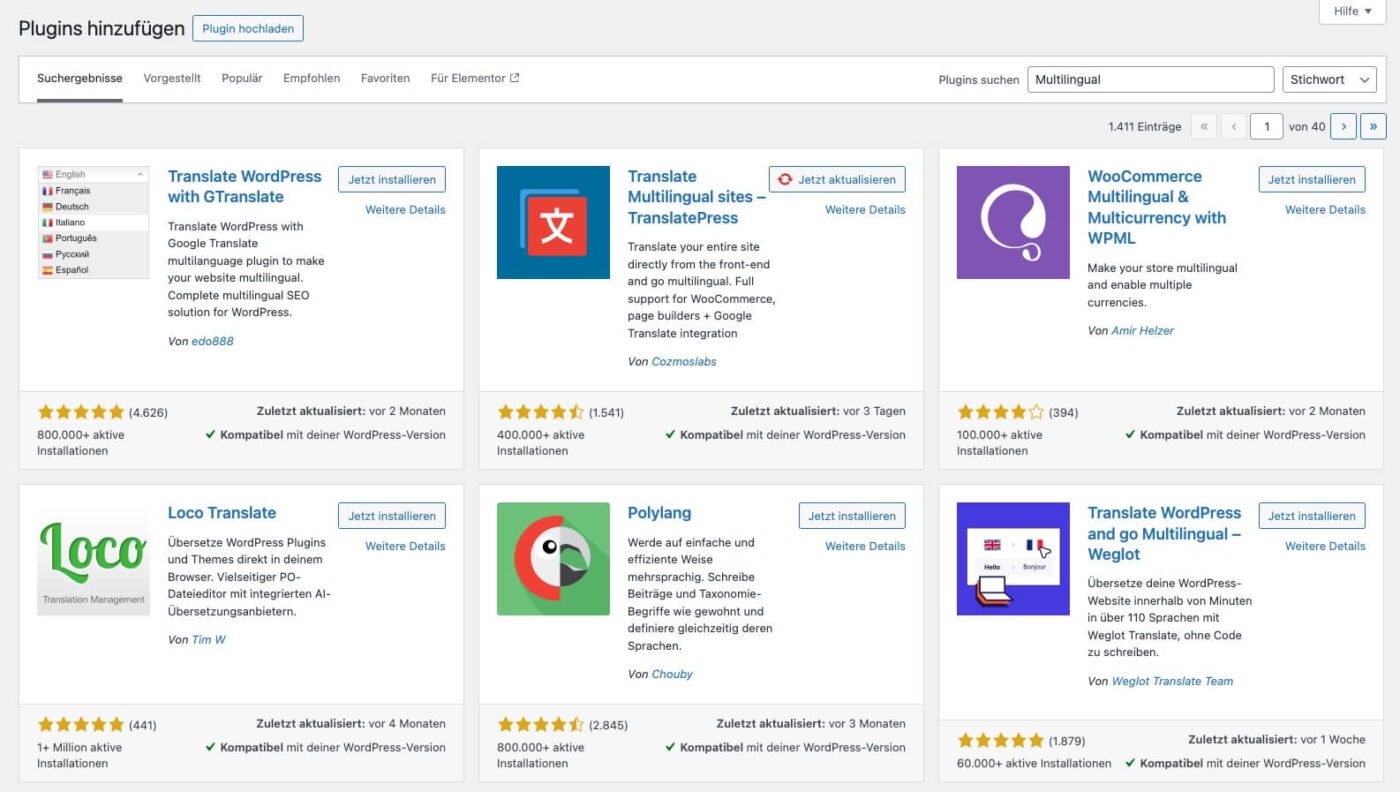The width and height of the screenshot is (1400, 792).
Task: Install the Weglot plugin
Action: pos(1312,516)
